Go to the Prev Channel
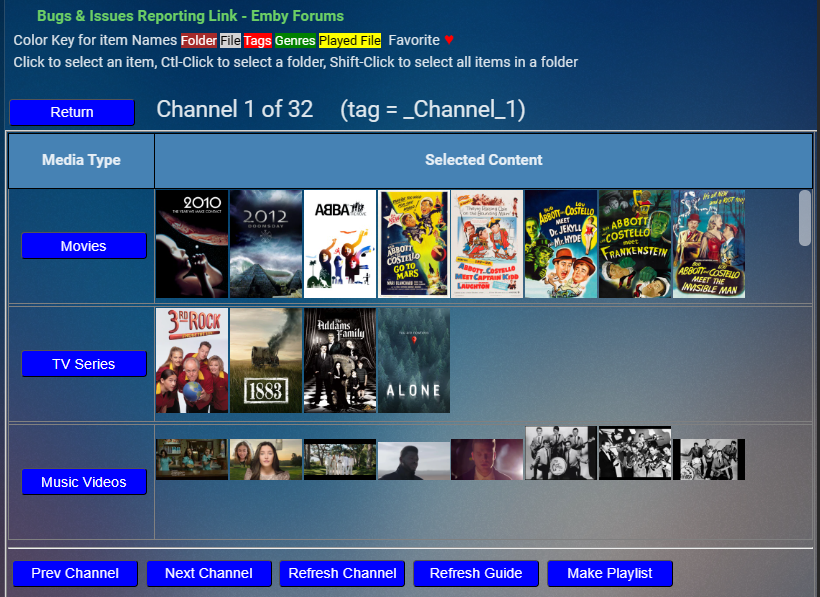This screenshot has width=820, height=597. click(75, 573)
